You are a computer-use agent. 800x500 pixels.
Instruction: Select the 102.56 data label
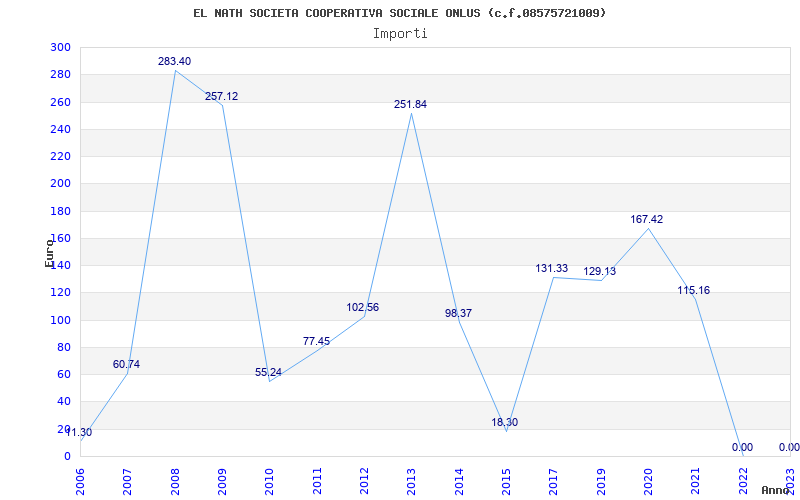coord(362,308)
